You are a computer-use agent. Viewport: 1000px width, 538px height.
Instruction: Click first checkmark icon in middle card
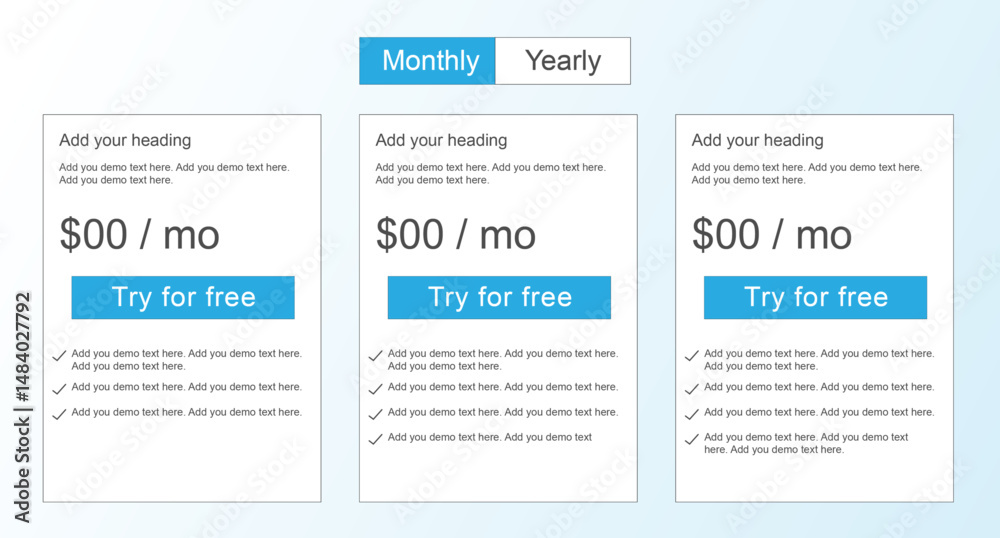coord(376,356)
